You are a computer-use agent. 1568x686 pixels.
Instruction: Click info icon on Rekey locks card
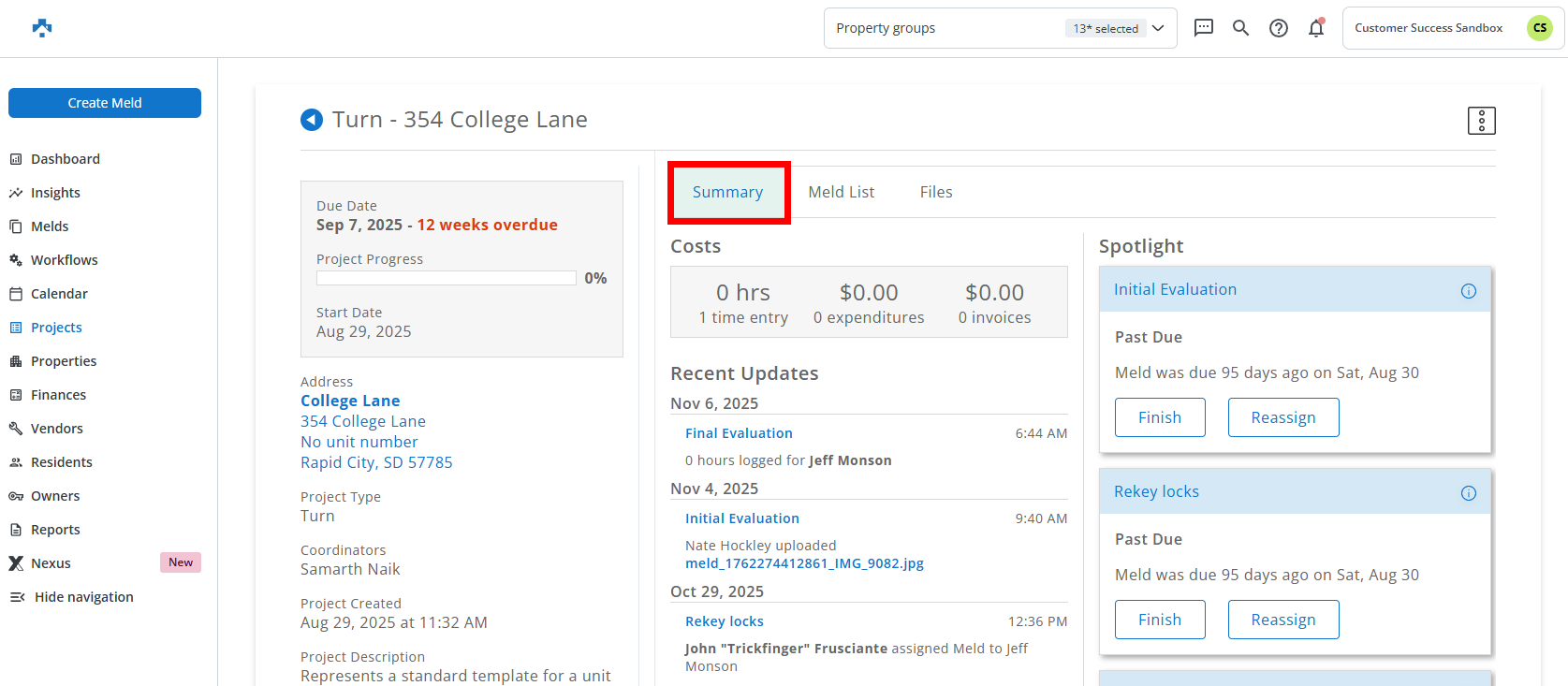tap(1468, 493)
